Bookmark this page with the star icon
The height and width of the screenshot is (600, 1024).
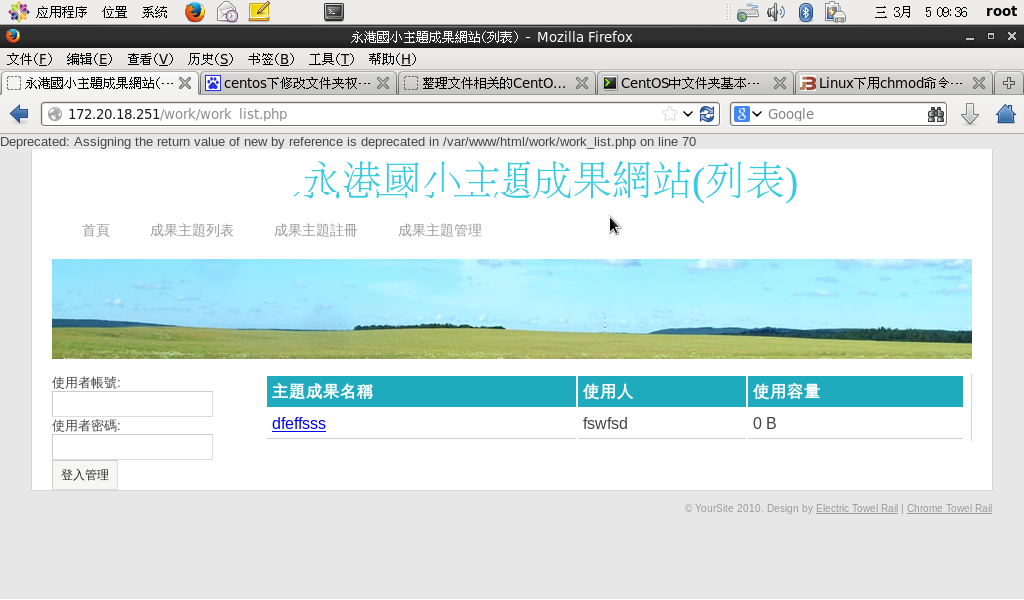[x=669, y=114]
